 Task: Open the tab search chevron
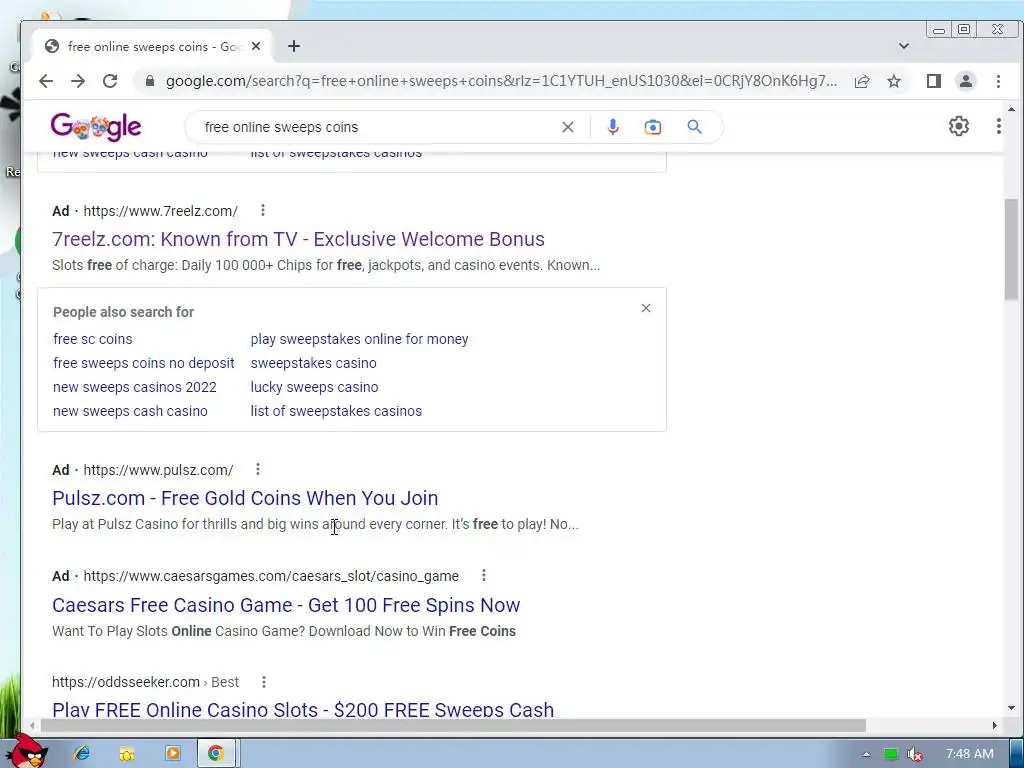click(904, 46)
